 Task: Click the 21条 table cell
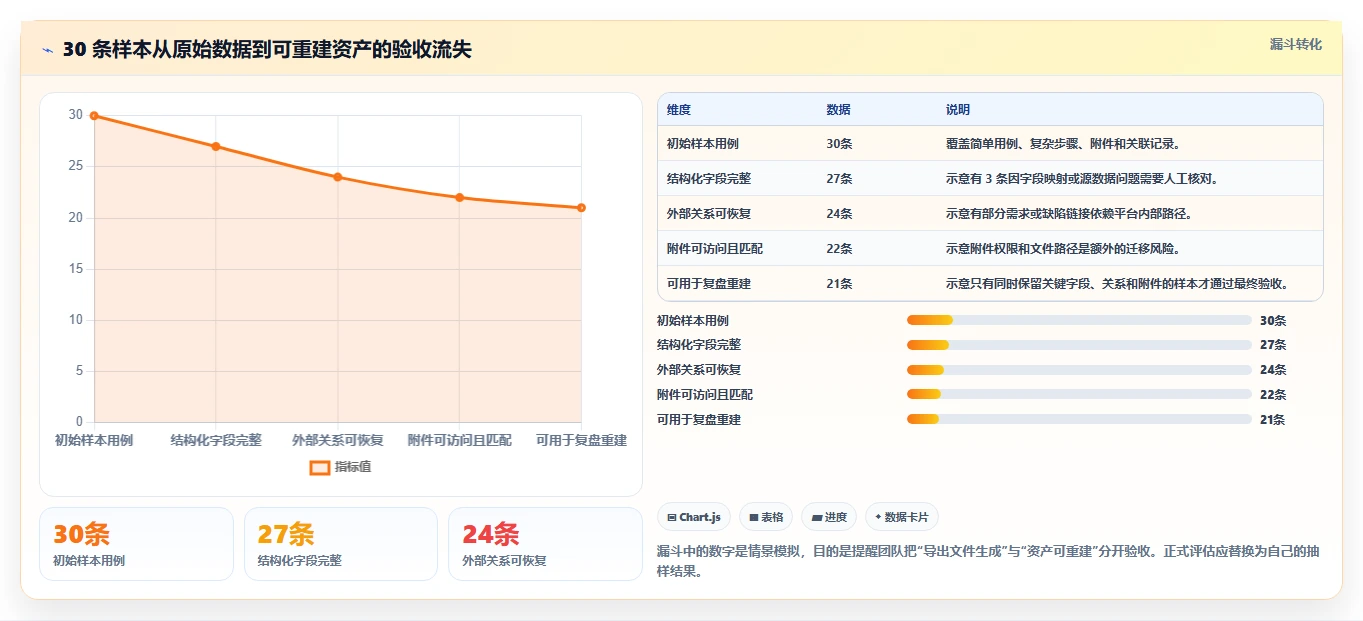(876, 283)
